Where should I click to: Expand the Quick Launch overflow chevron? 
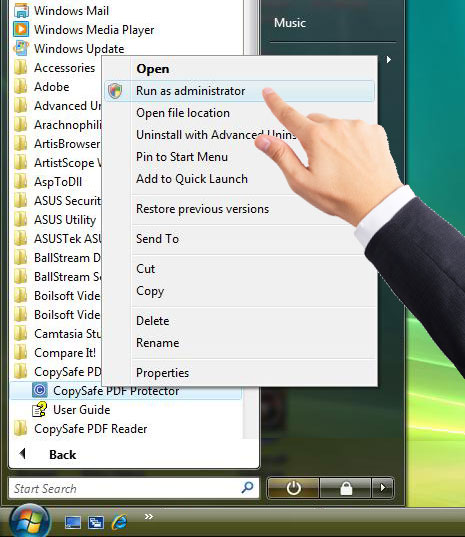(148, 516)
